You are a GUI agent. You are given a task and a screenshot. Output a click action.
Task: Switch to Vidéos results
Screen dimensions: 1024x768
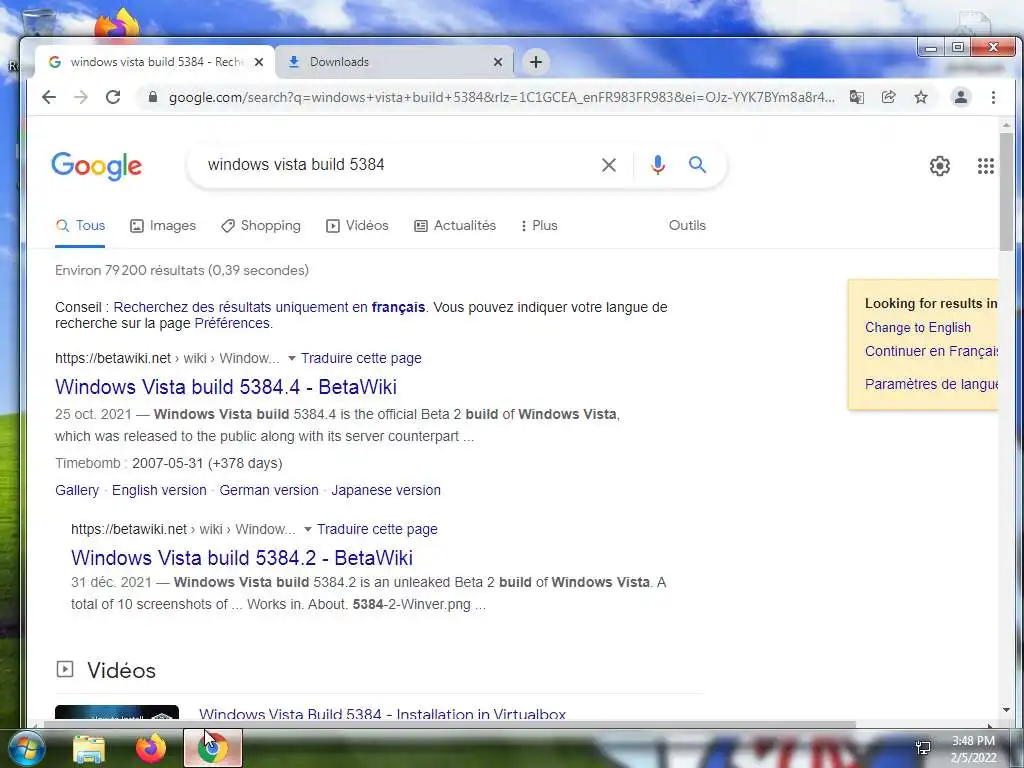[x=357, y=226]
